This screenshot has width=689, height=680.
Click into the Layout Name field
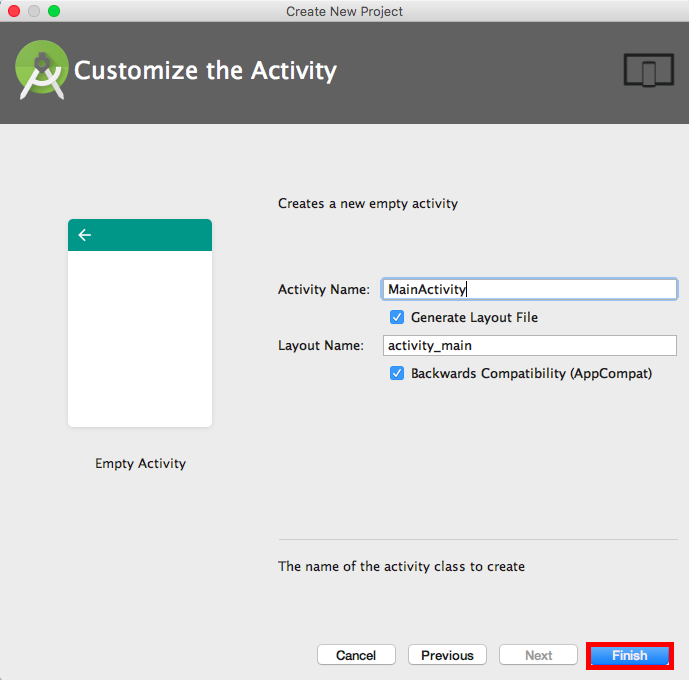click(530, 345)
